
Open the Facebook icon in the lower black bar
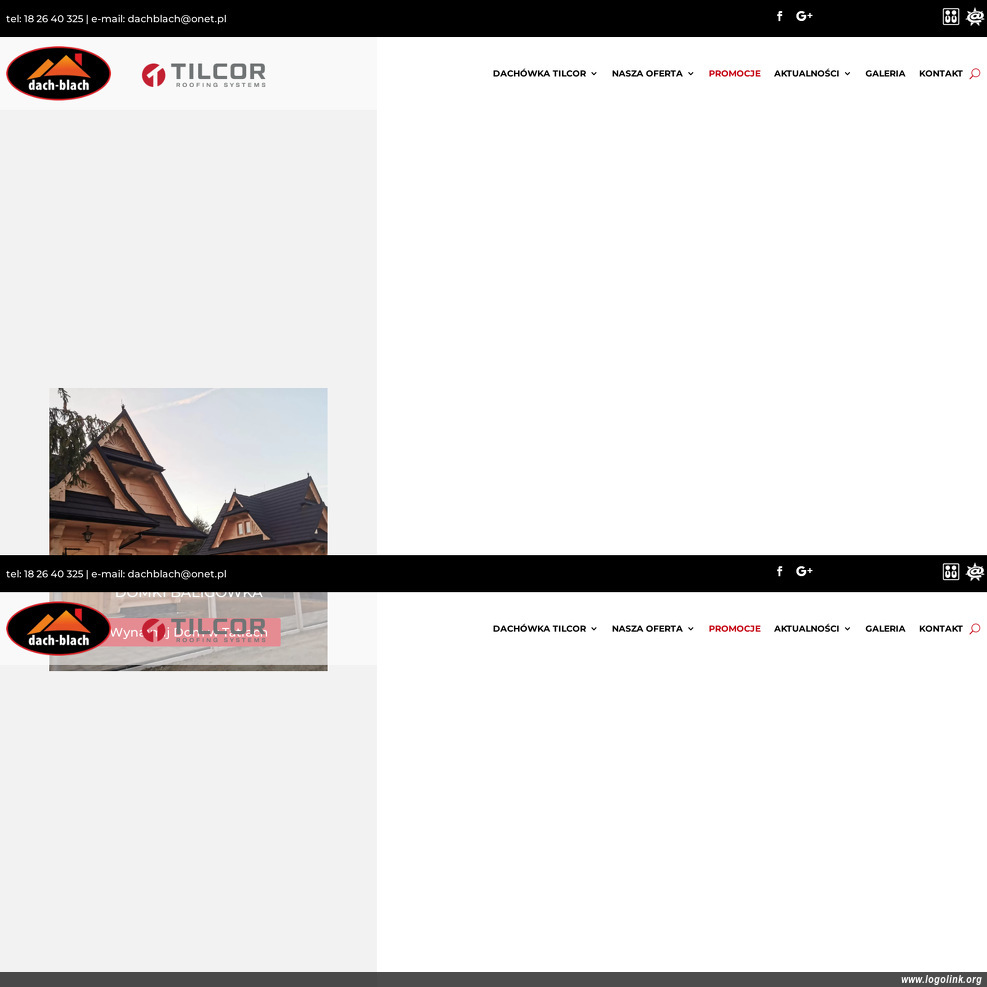click(779, 572)
